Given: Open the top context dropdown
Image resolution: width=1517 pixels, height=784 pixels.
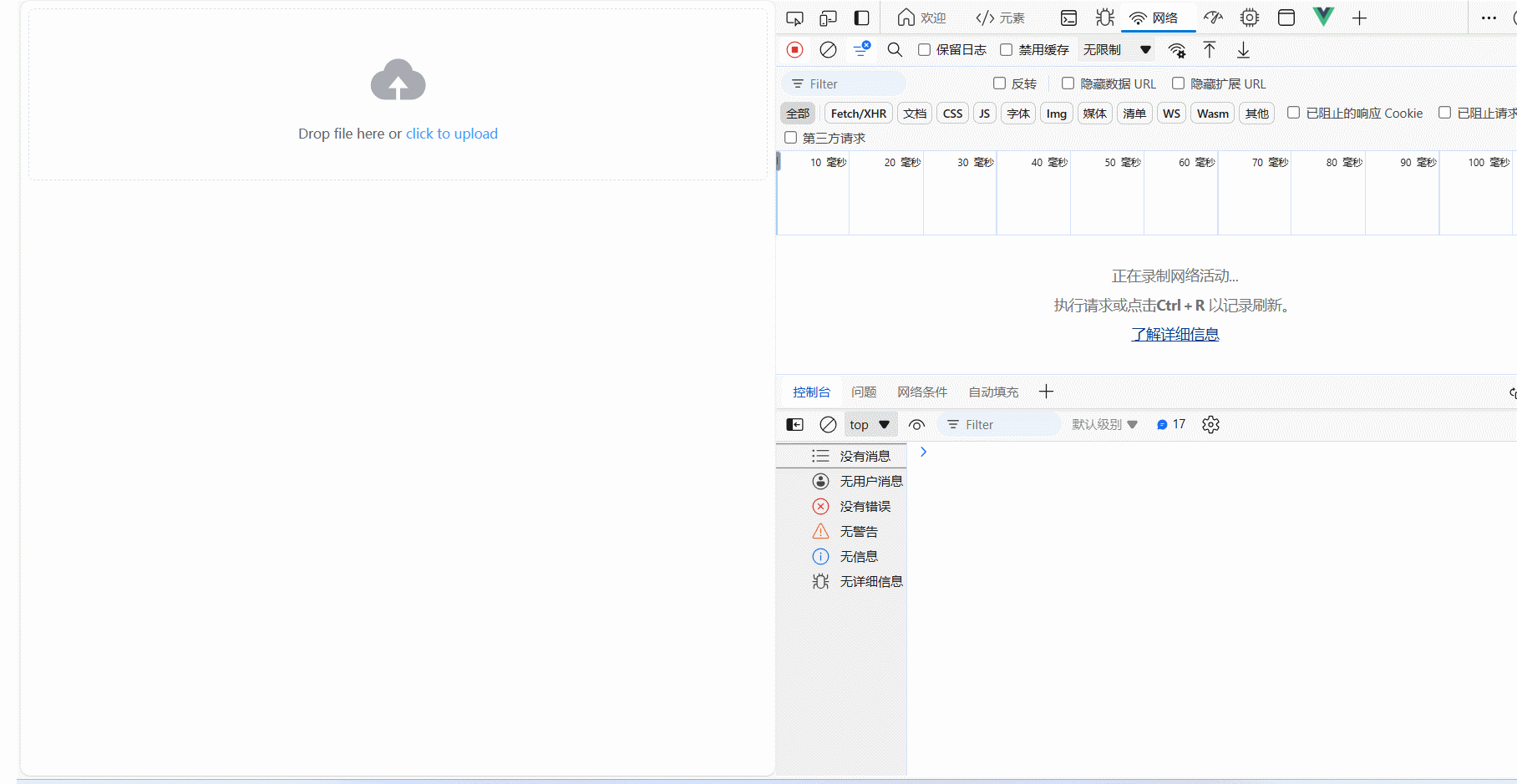Looking at the screenshot, I should [870, 425].
